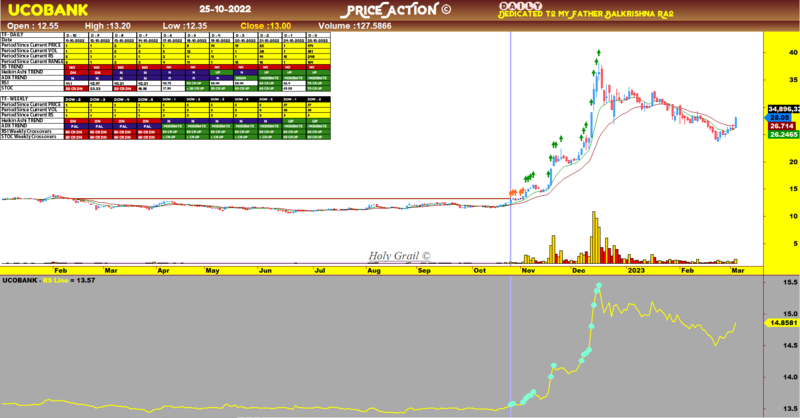Click the red 26.714 moving average tag
The image size is (800, 418).
click(x=781, y=126)
